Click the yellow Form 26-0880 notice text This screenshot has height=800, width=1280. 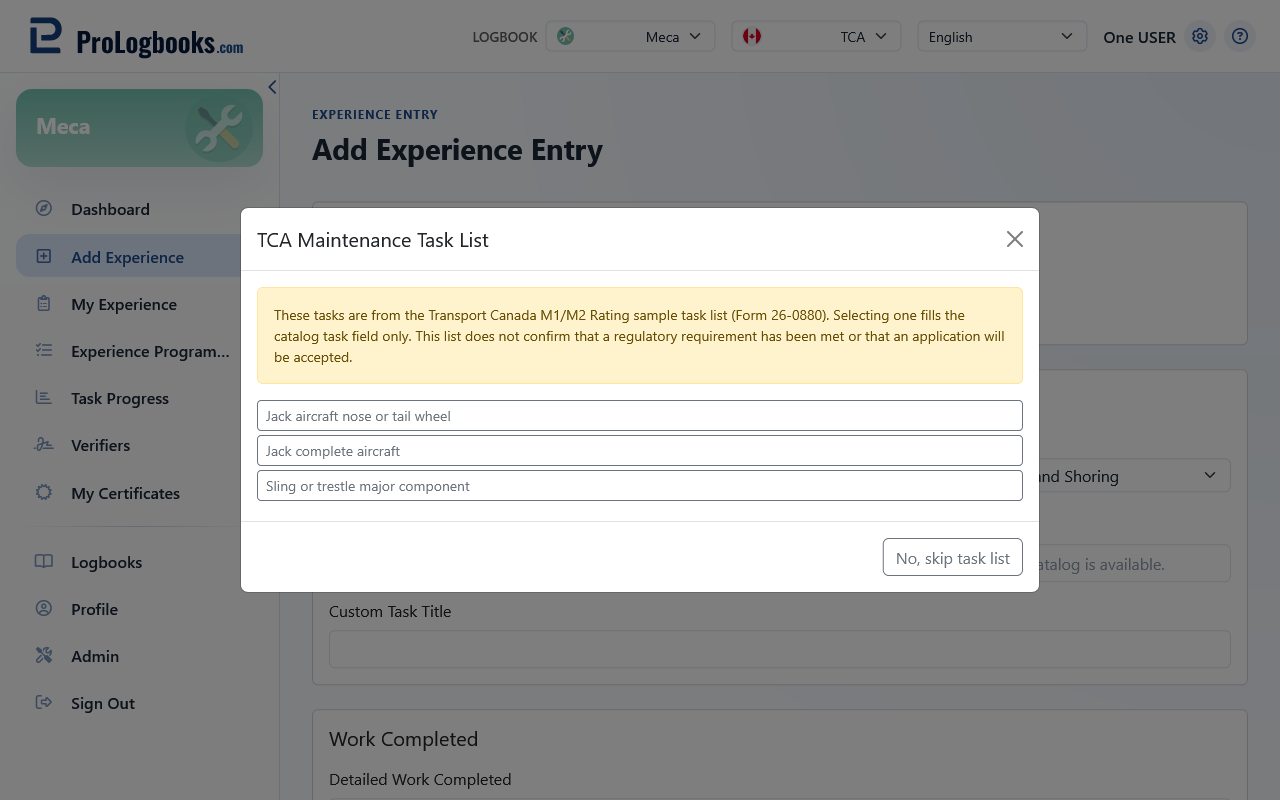pyautogui.click(x=640, y=336)
